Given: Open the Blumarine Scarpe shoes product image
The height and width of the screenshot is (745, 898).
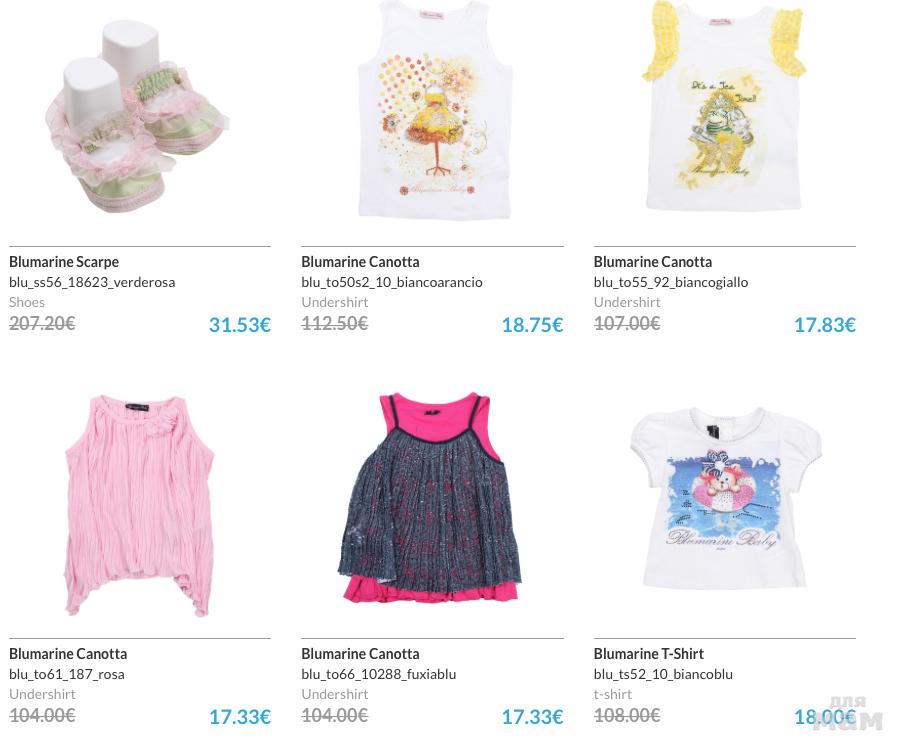Looking at the screenshot, I should coord(137,117).
